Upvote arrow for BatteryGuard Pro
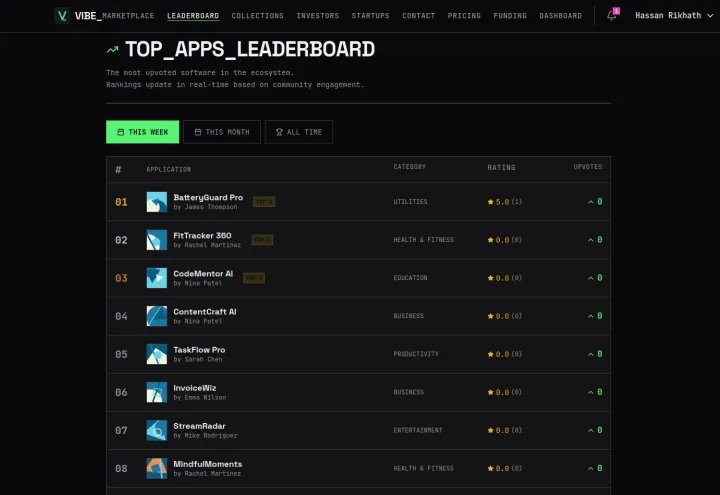720x495 pixels. point(591,202)
